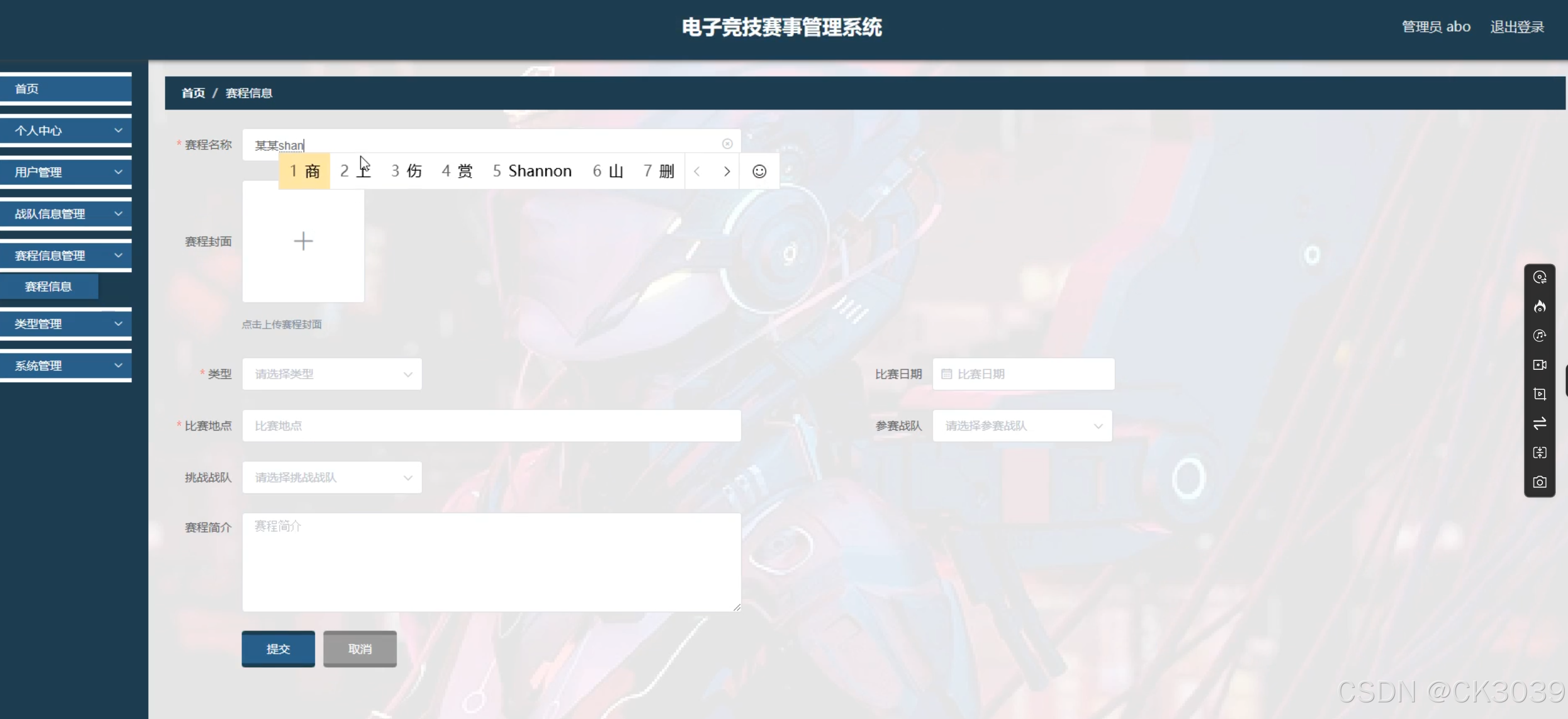Image resolution: width=1568 pixels, height=719 pixels.
Task: Pick IME candidate 1 商
Action: pyautogui.click(x=304, y=172)
